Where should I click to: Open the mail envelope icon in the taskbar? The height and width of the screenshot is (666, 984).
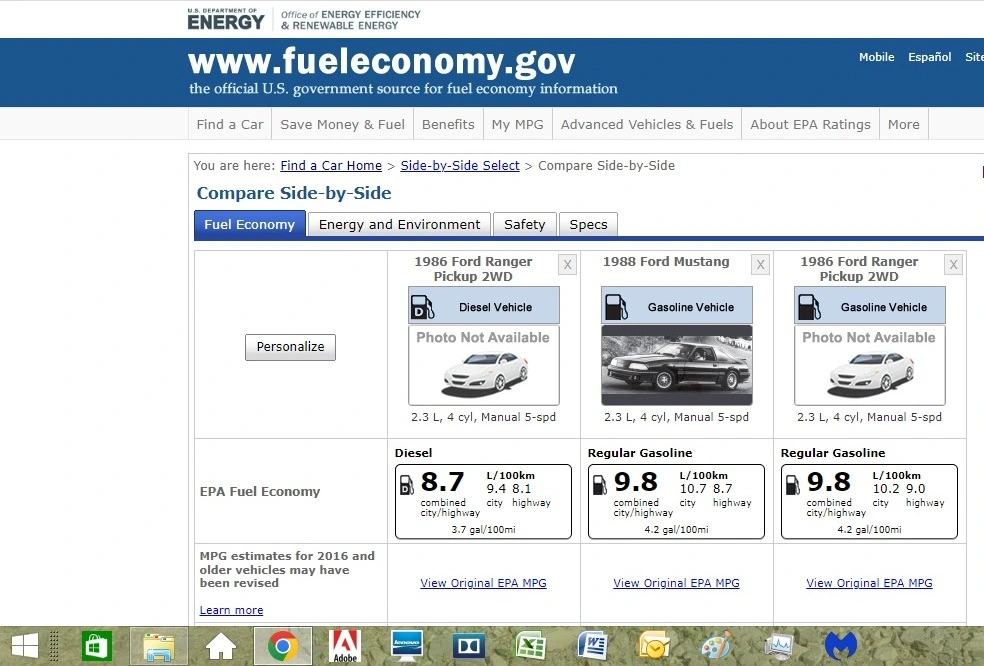(x=655, y=646)
